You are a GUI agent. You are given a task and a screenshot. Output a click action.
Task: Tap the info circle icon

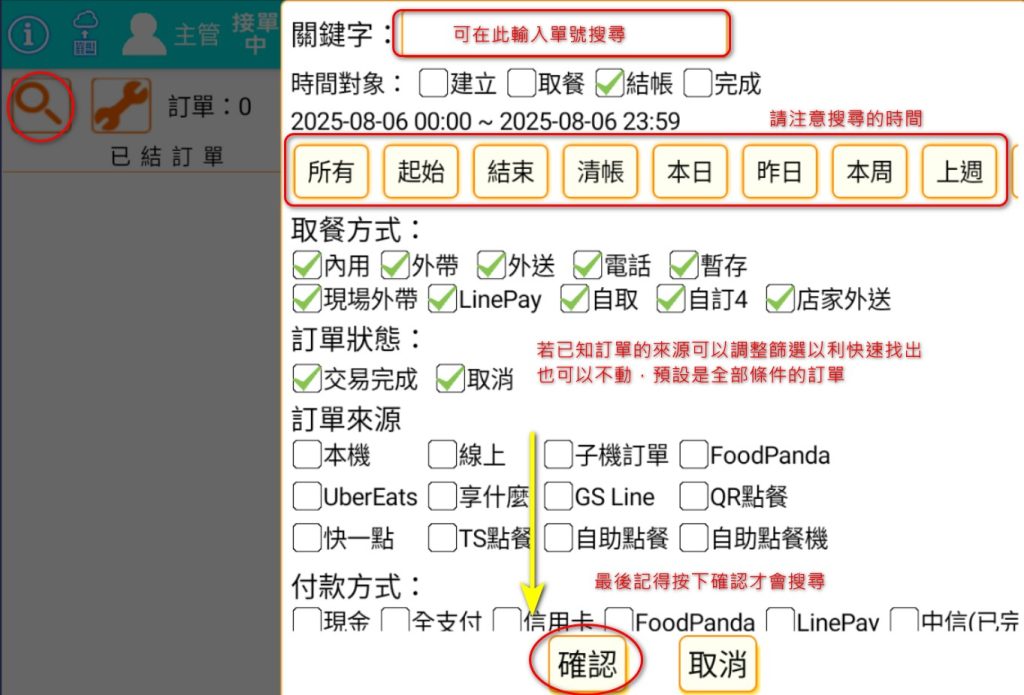[x=29, y=34]
